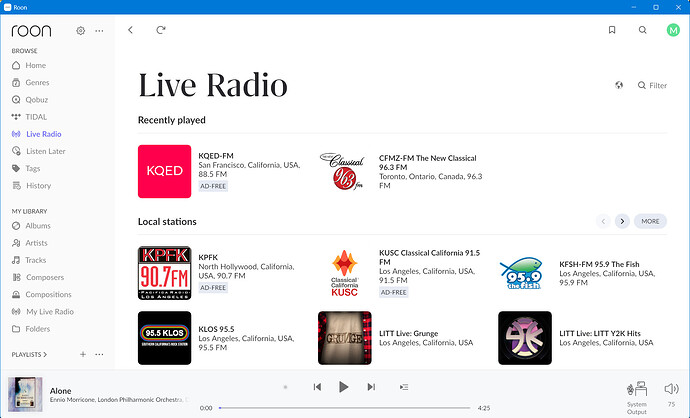Open LITT Live: LITT Y2K Hits title

coord(600,333)
